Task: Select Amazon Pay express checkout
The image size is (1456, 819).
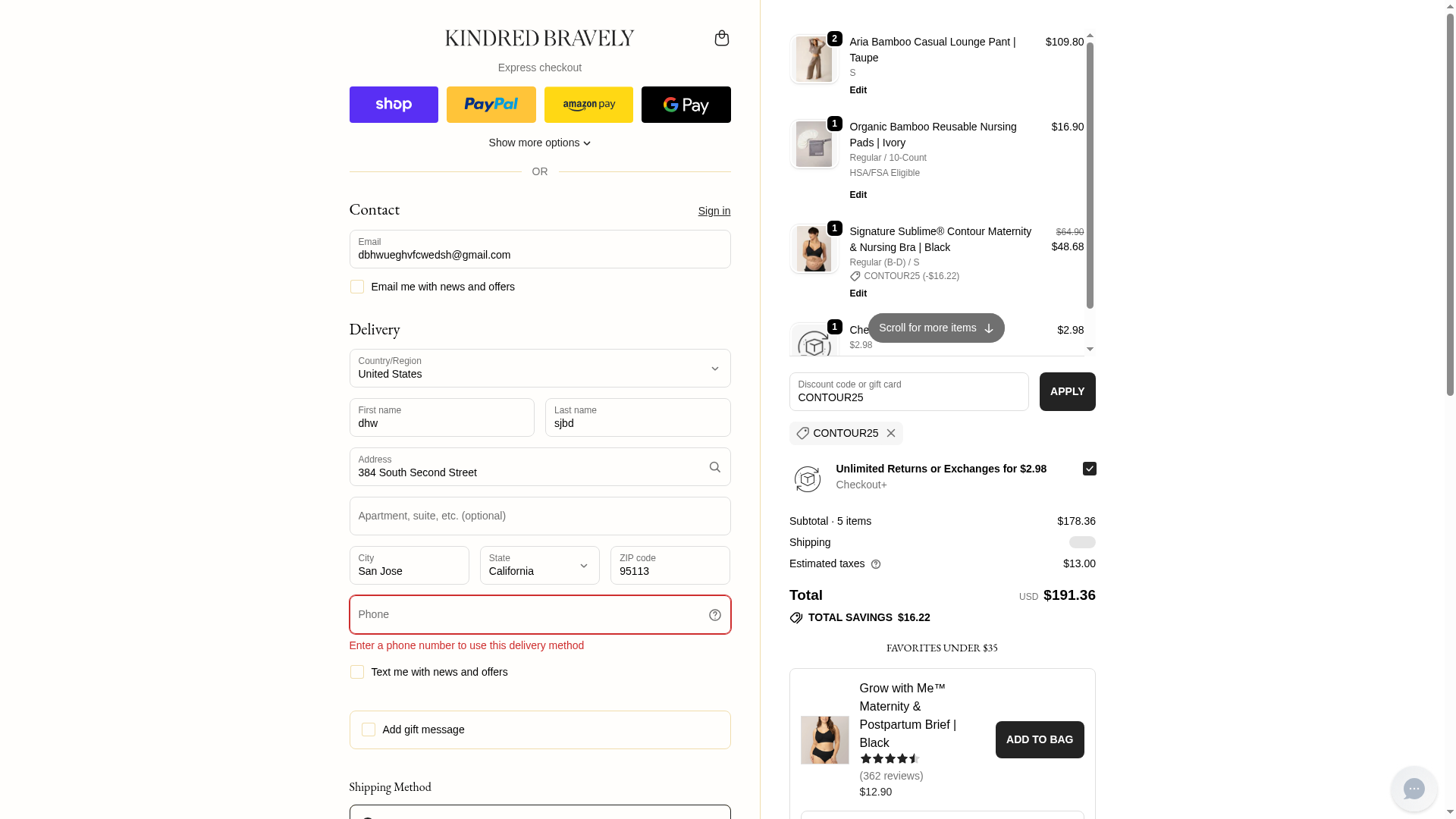Action: 588,105
